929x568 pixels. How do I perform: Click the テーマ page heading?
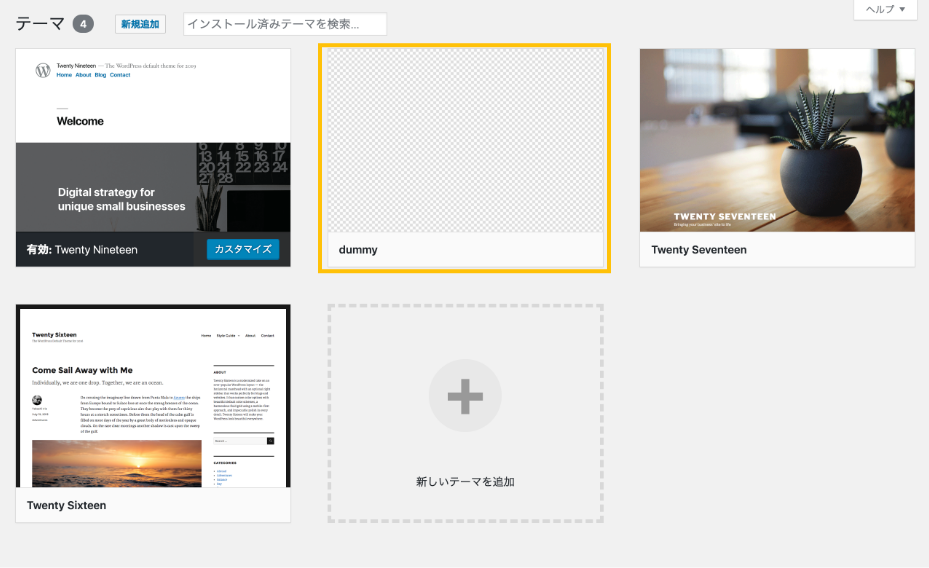40,24
